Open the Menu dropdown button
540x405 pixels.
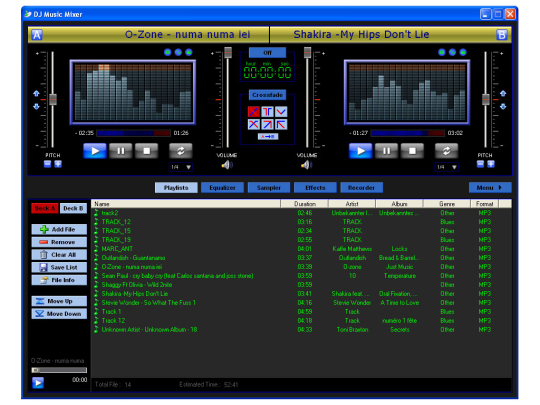[490, 188]
